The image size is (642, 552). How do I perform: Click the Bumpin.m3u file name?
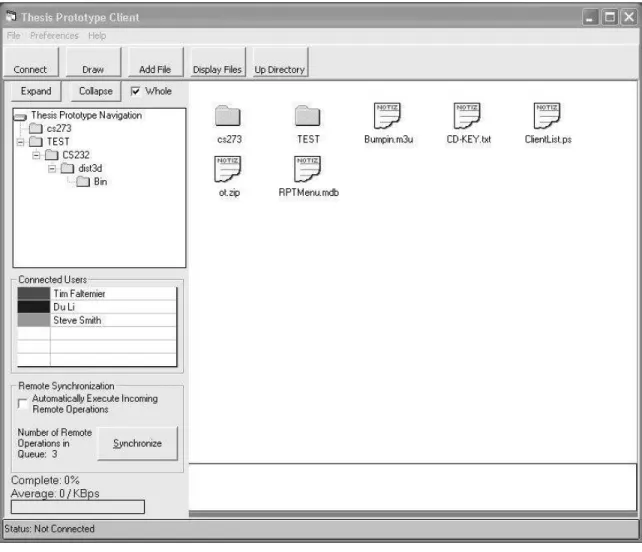tap(389, 140)
